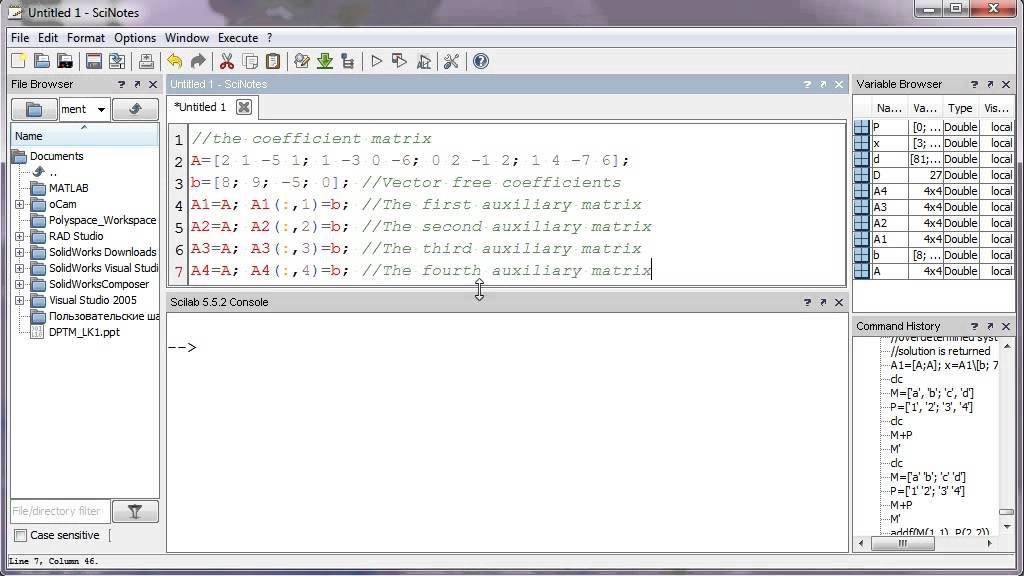Open the Execute menu
This screenshot has height=576, width=1024.
coord(238,38)
